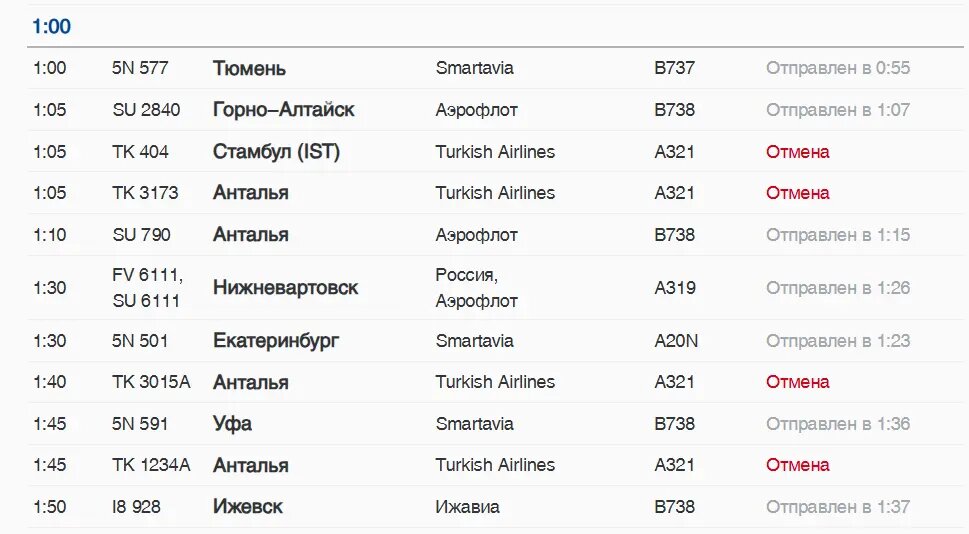Open flight TK 3015A
This screenshot has height=534, width=969.
(151, 382)
